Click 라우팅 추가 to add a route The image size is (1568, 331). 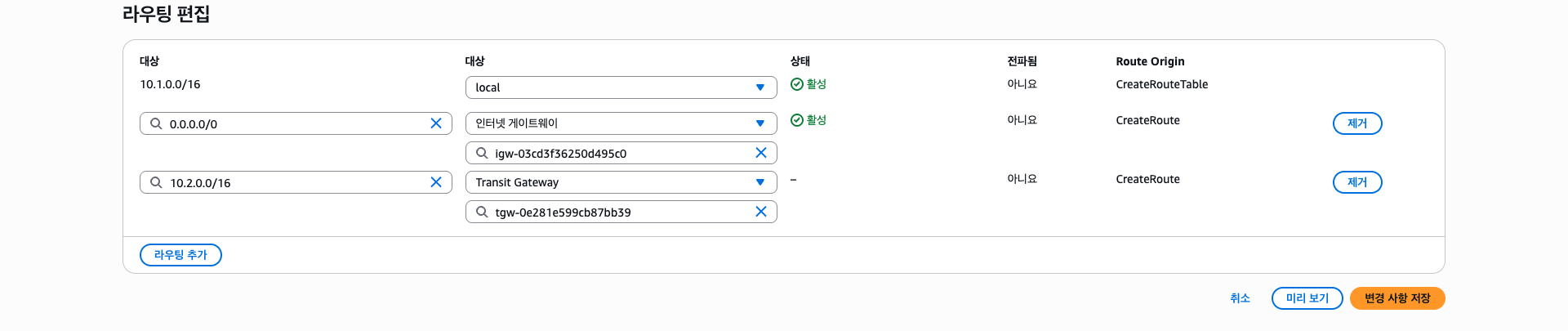180,255
